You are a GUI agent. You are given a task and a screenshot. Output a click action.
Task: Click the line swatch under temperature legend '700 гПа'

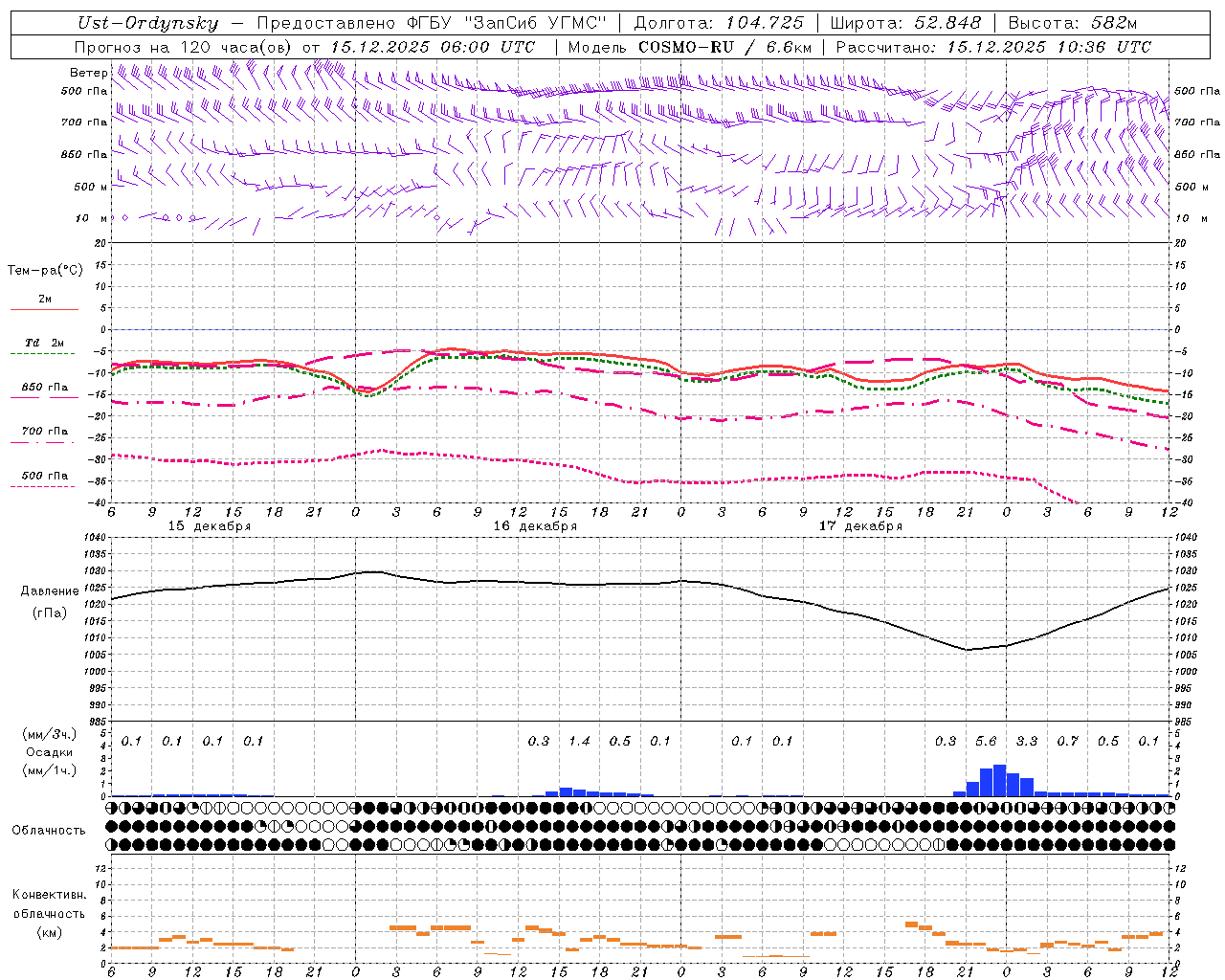(44, 443)
